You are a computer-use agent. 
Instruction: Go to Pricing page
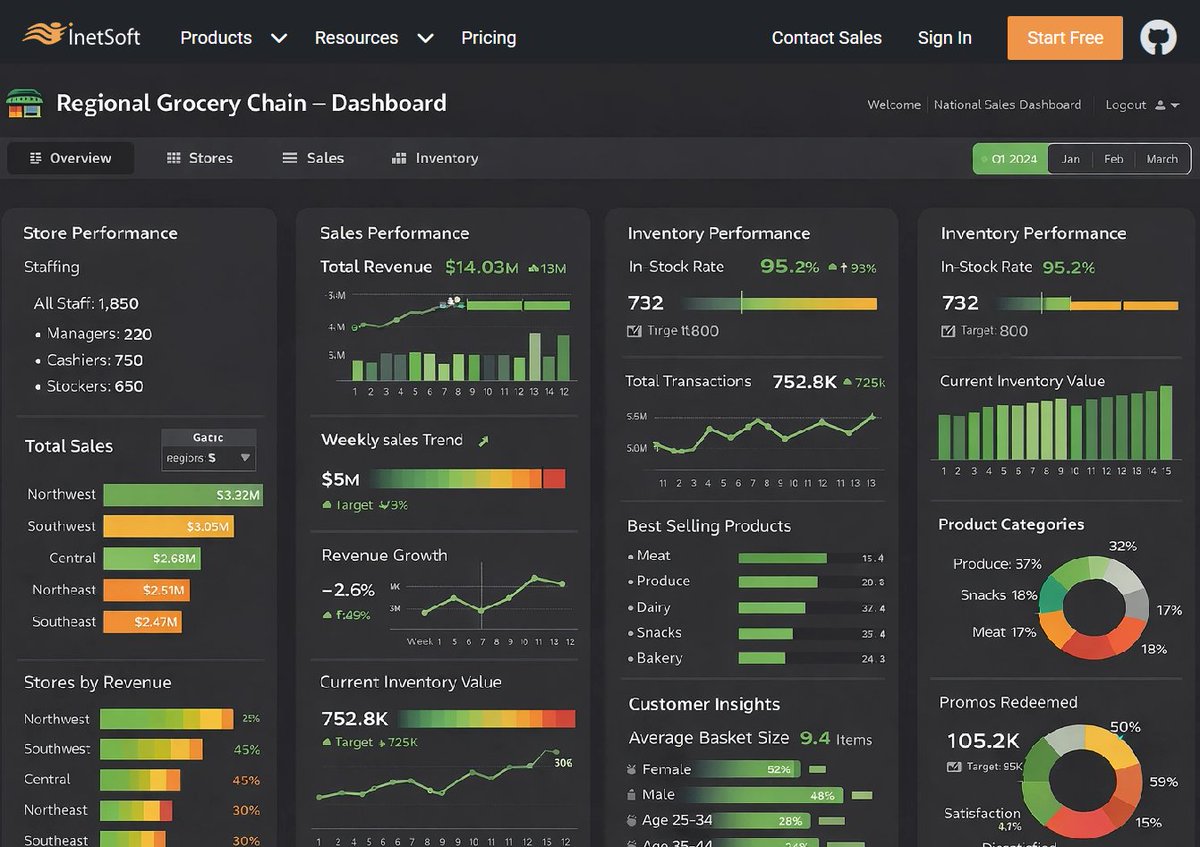[488, 38]
